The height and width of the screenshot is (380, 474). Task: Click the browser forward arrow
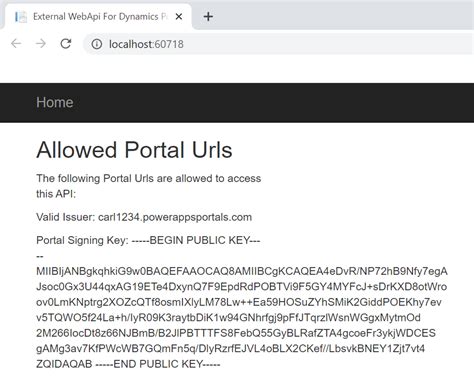[x=41, y=44]
